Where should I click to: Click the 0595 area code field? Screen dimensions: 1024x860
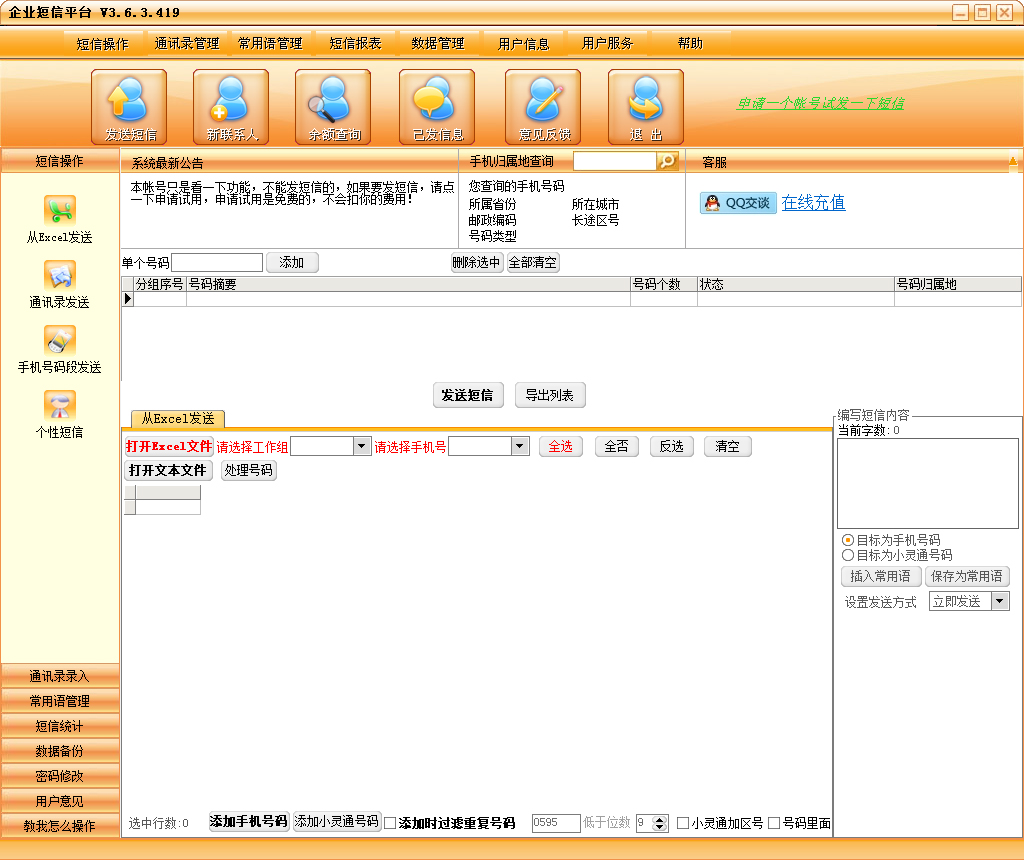tap(556, 823)
